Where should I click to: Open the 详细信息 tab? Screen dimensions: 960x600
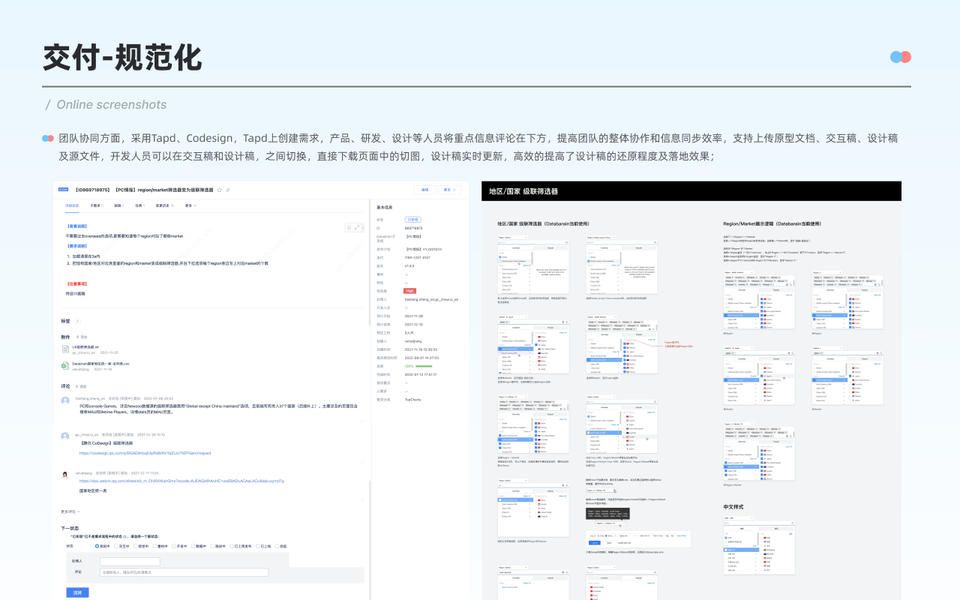point(72,206)
